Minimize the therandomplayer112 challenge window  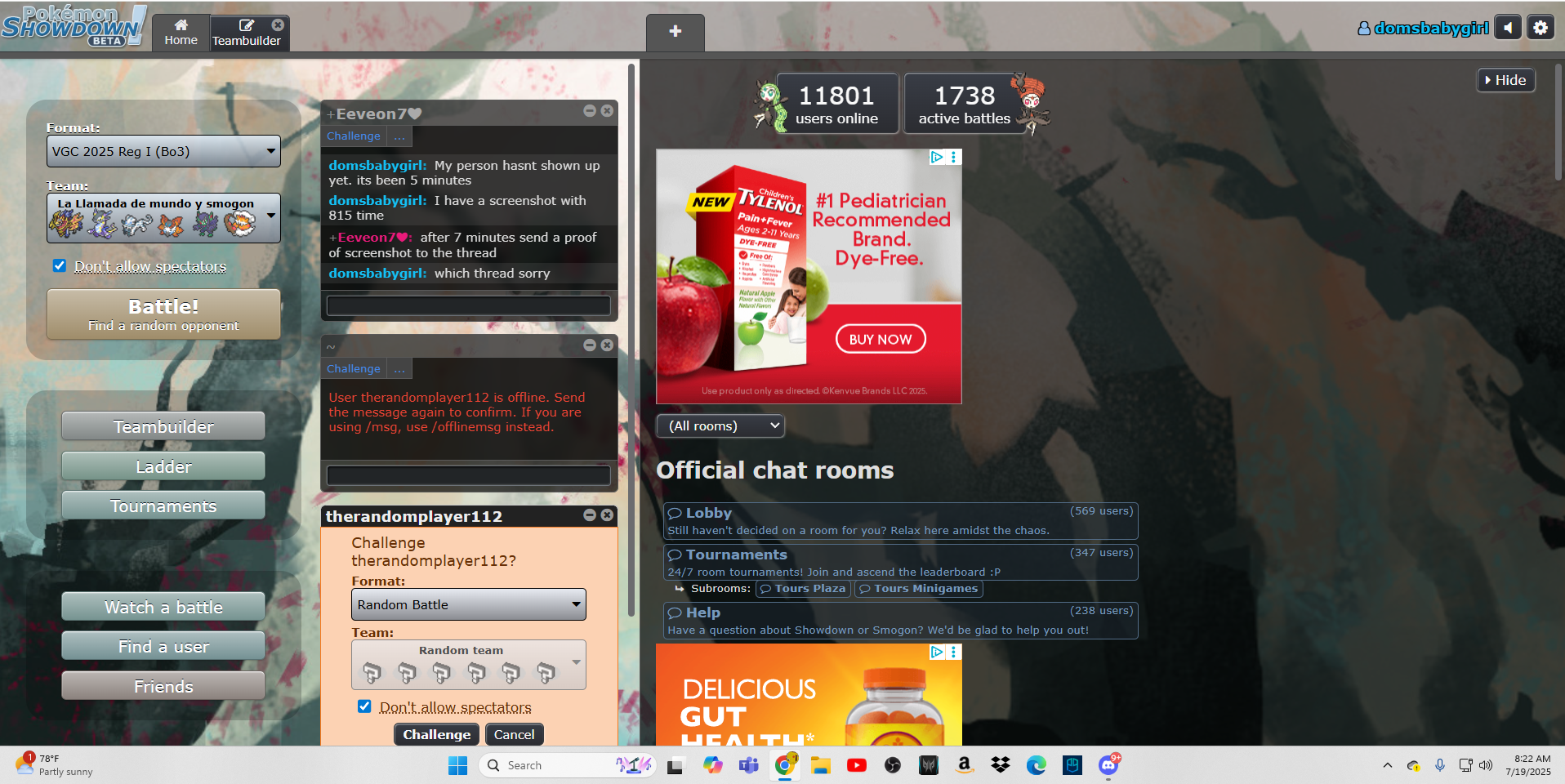(x=590, y=515)
